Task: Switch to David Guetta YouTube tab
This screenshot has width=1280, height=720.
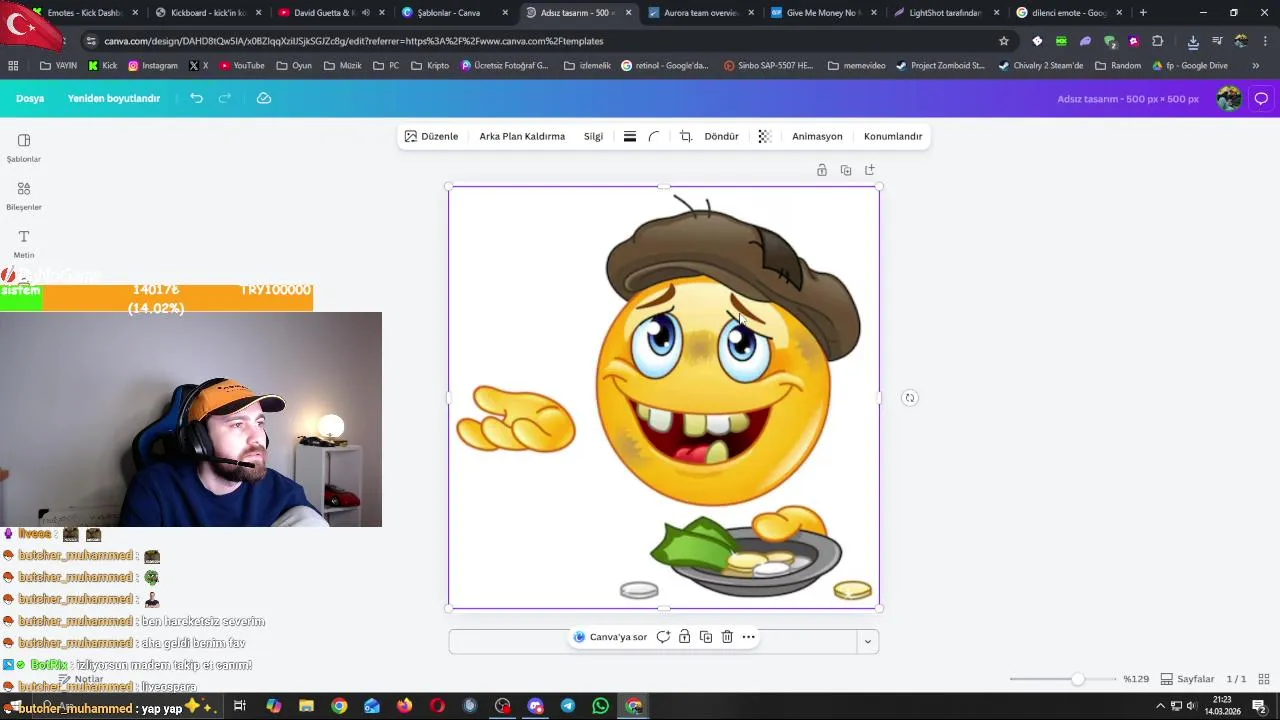Action: (x=318, y=13)
